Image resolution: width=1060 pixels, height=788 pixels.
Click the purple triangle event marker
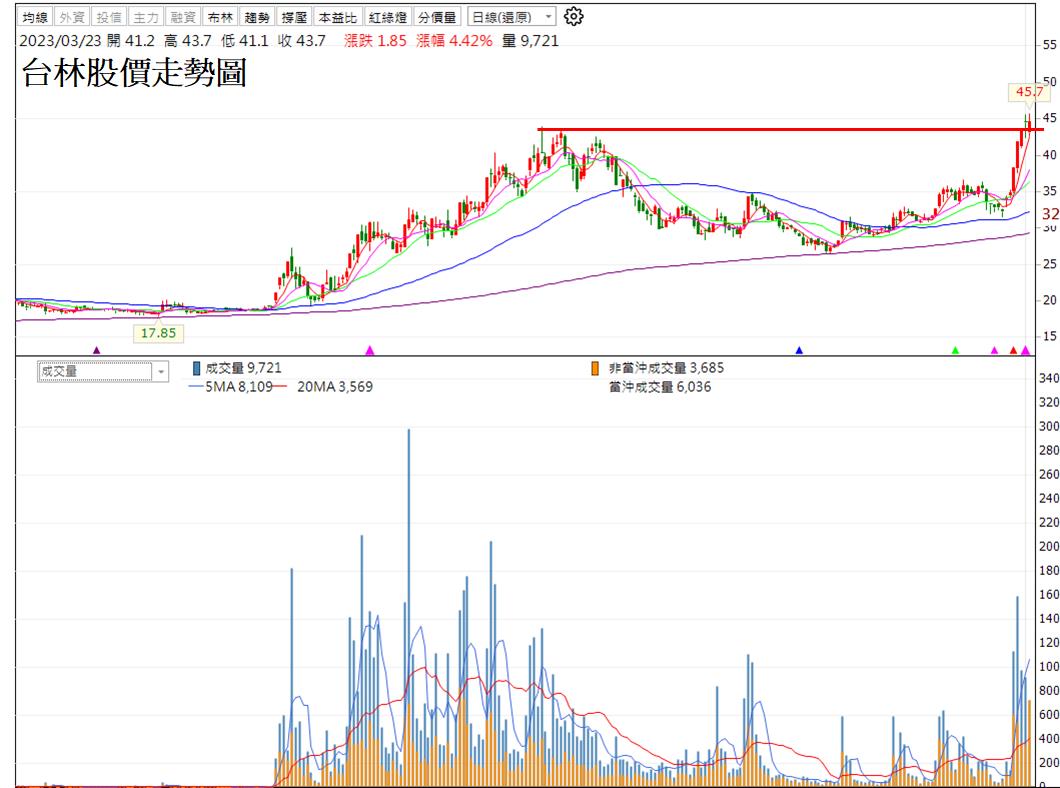(95, 349)
